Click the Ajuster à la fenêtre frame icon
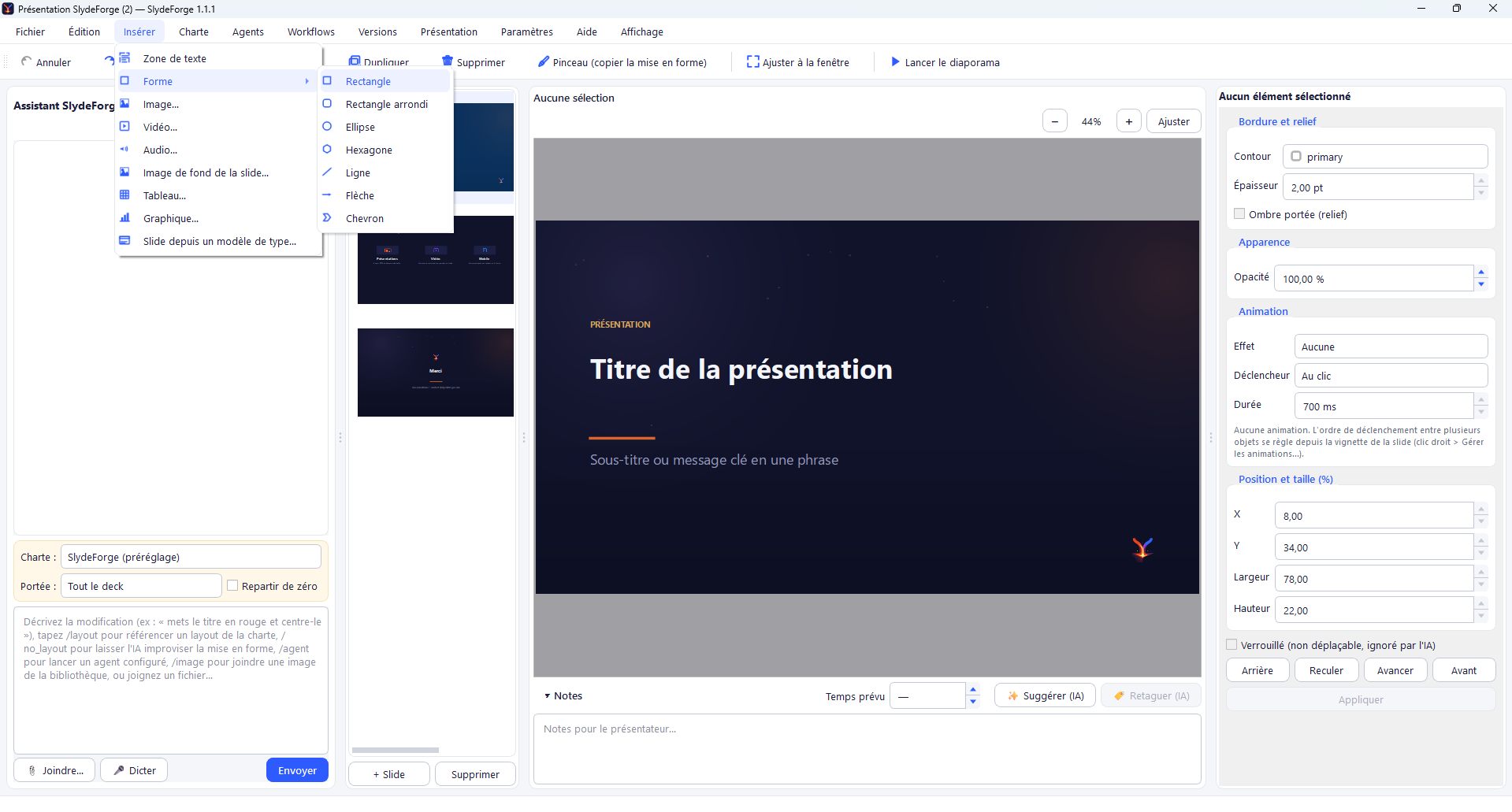 click(x=753, y=61)
